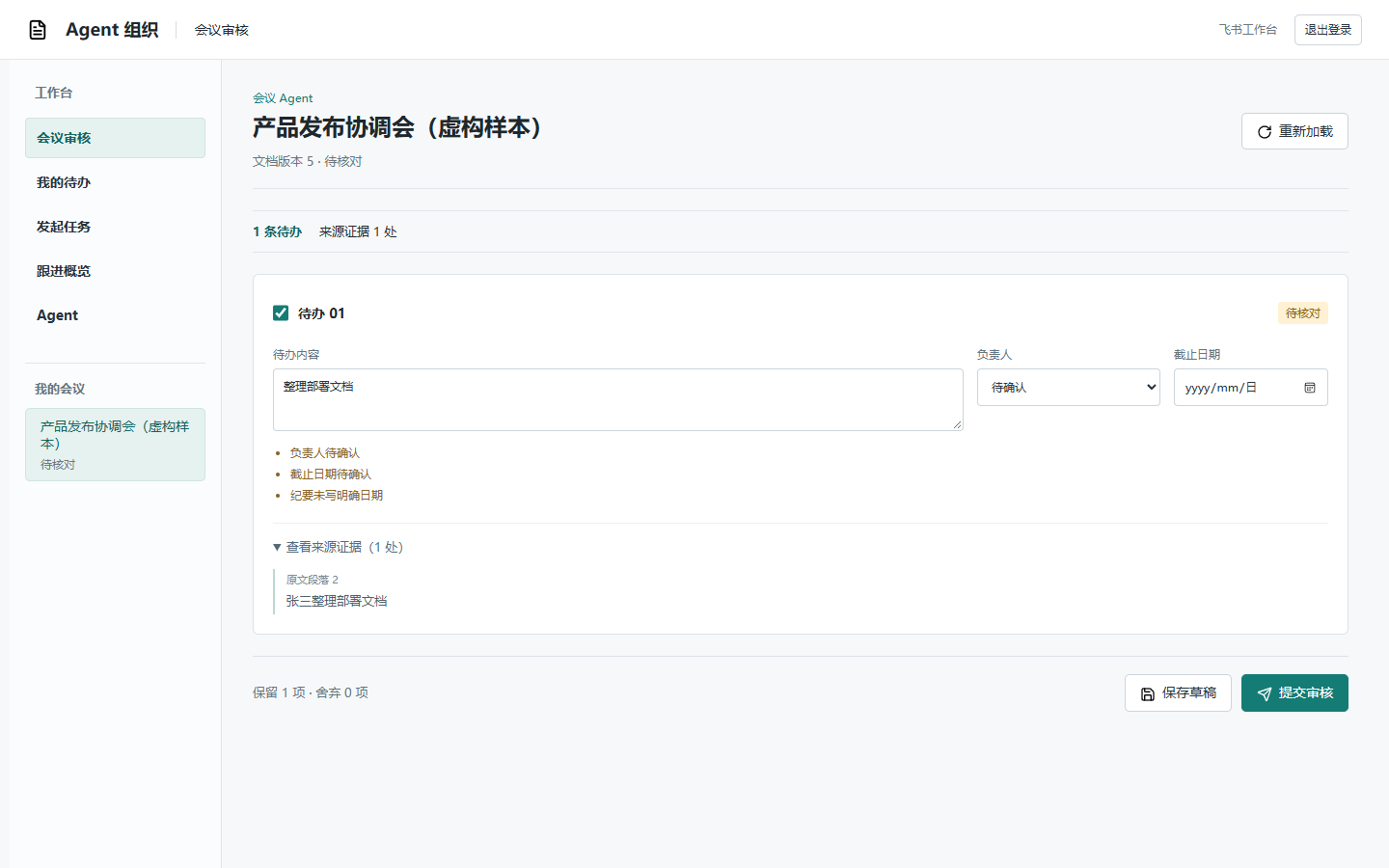Click the 会议 Agent breadcrumb link
The image size is (1389, 868).
[x=283, y=98]
